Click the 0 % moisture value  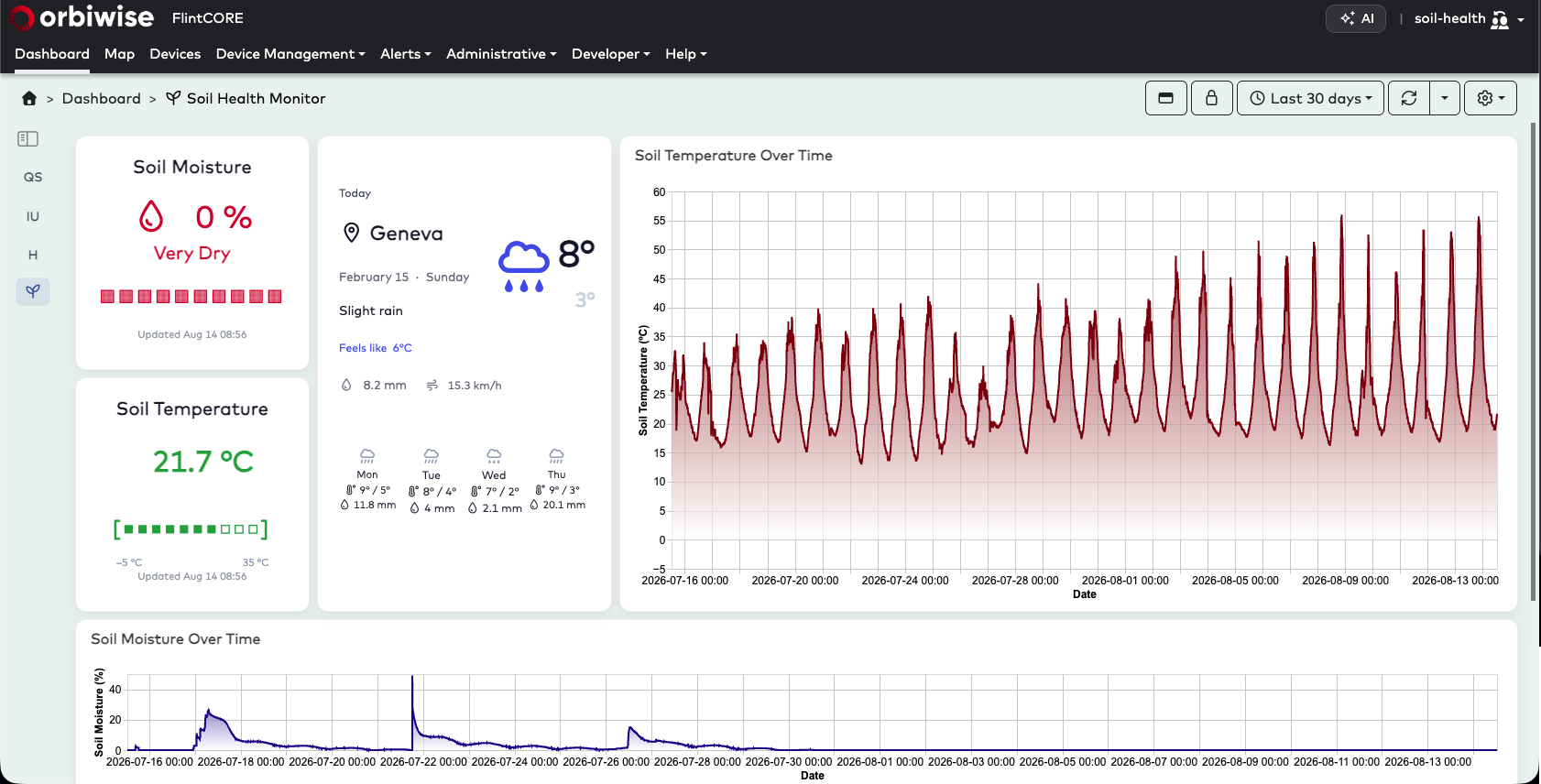pyautogui.click(x=224, y=217)
